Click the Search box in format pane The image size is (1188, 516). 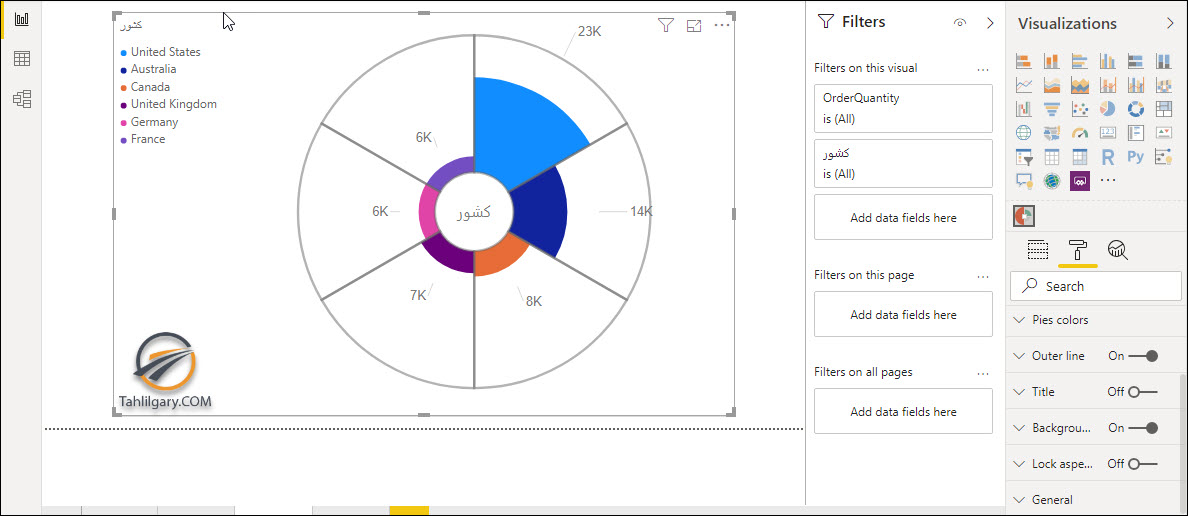(x=1096, y=286)
